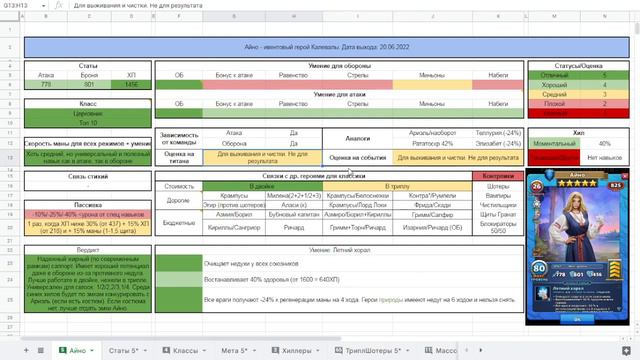Open the ТриплШотеры 5* tab dropdown arrow
The width and height of the screenshot is (640, 360).
tap(408, 351)
